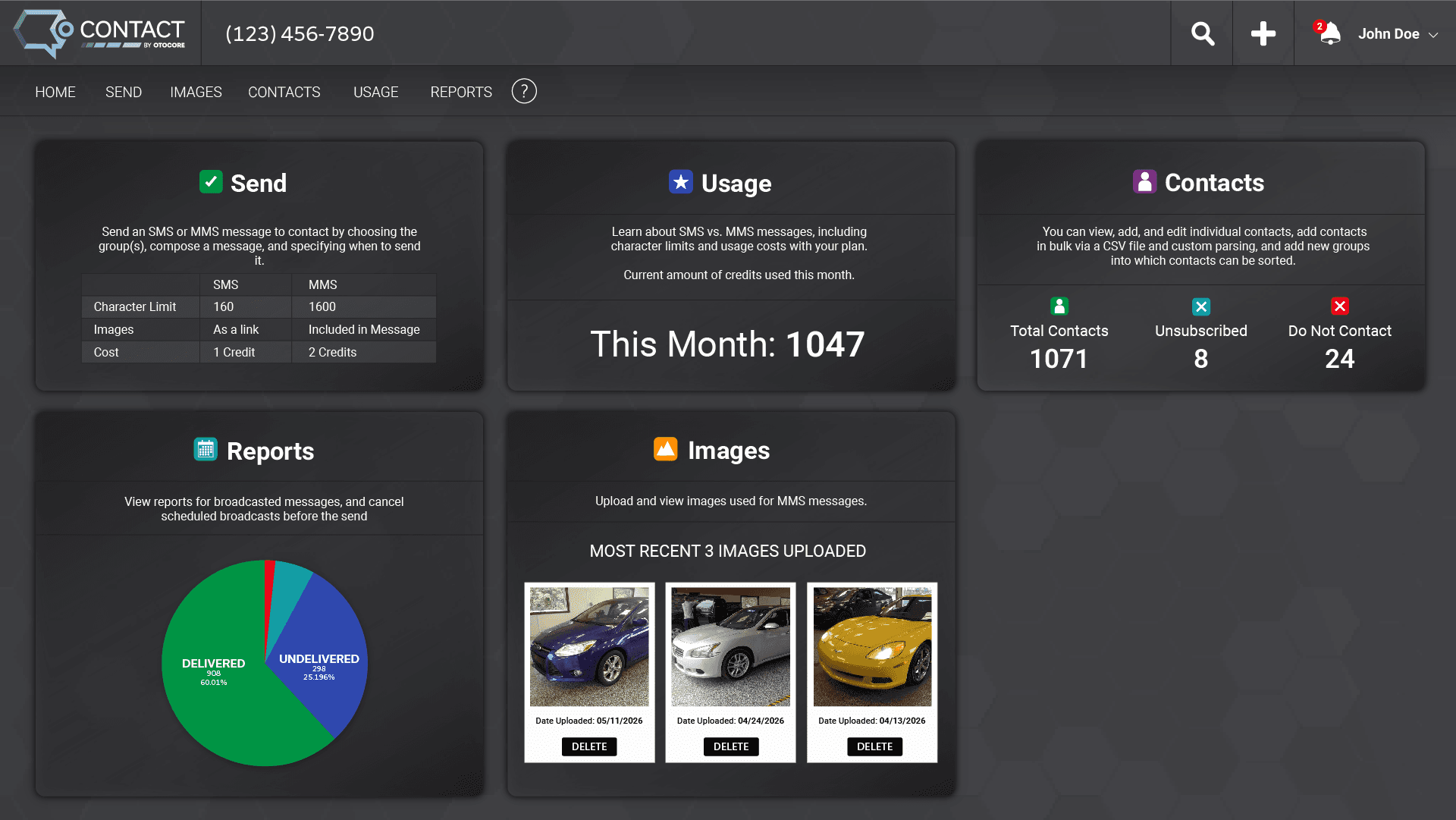The width and height of the screenshot is (1456, 820).
Task: Click the green checkmark Send icon
Action: tap(211, 182)
